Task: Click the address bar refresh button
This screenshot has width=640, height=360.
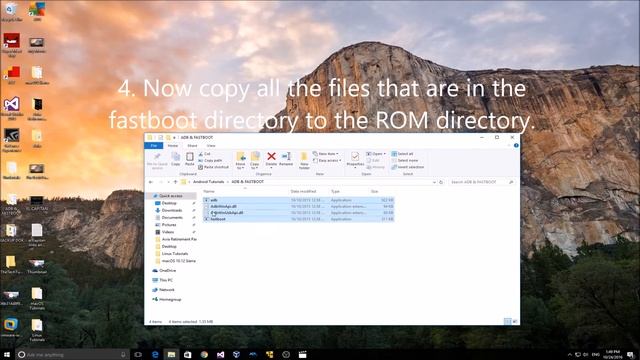Action: (441, 182)
